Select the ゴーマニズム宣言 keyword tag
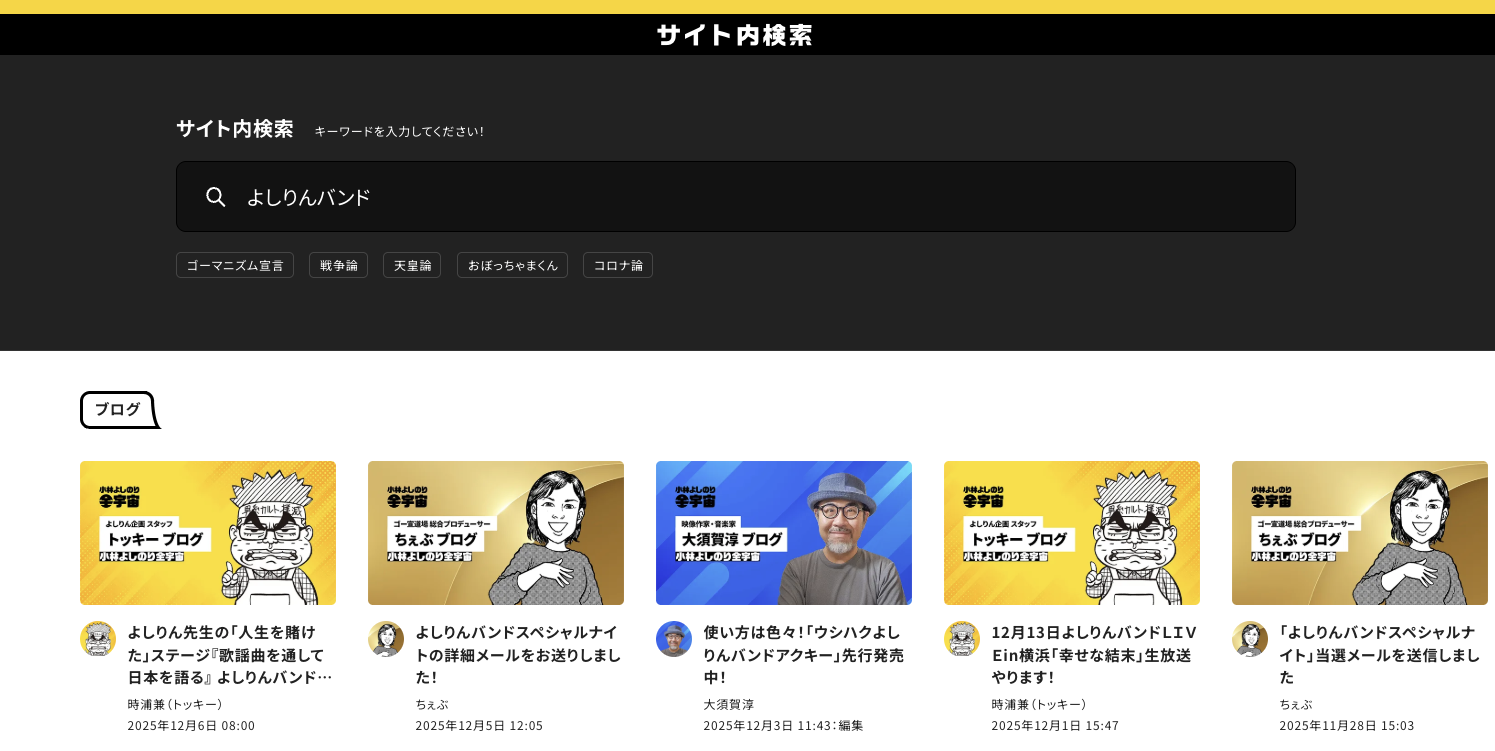Image resolution: width=1495 pixels, height=751 pixels. pos(235,265)
